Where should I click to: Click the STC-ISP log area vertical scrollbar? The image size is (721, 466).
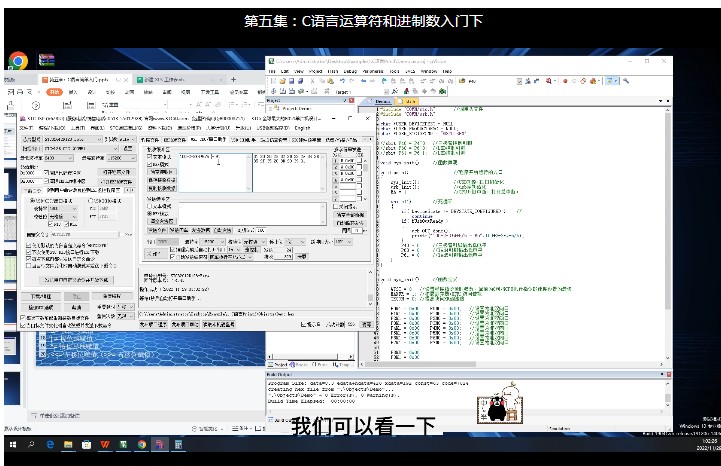(x=370, y=288)
